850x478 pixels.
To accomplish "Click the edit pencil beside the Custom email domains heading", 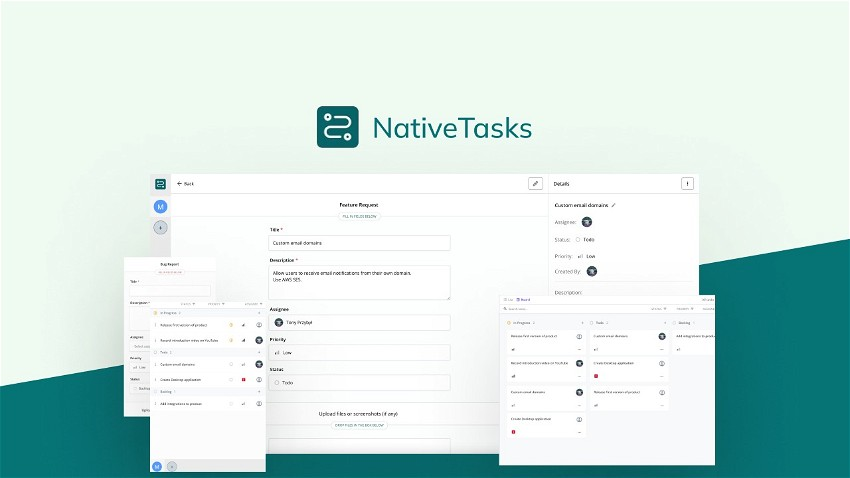I will (x=614, y=205).
